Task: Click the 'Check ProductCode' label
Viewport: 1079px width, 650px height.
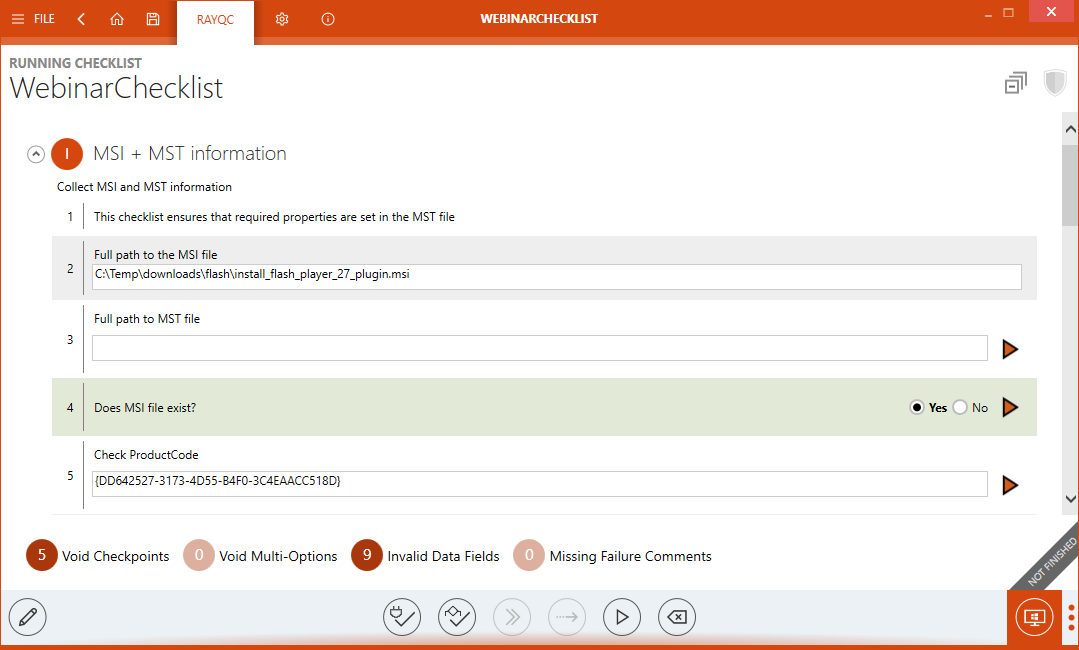Action: [x=146, y=455]
